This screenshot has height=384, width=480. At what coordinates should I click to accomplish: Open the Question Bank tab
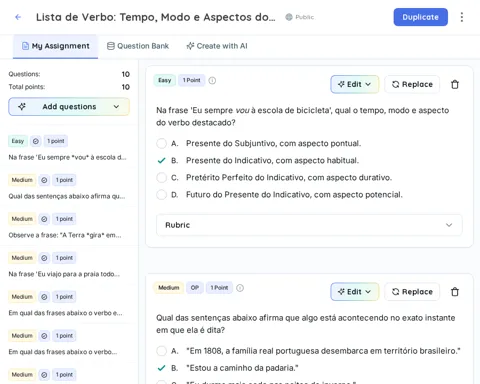click(138, 46)
